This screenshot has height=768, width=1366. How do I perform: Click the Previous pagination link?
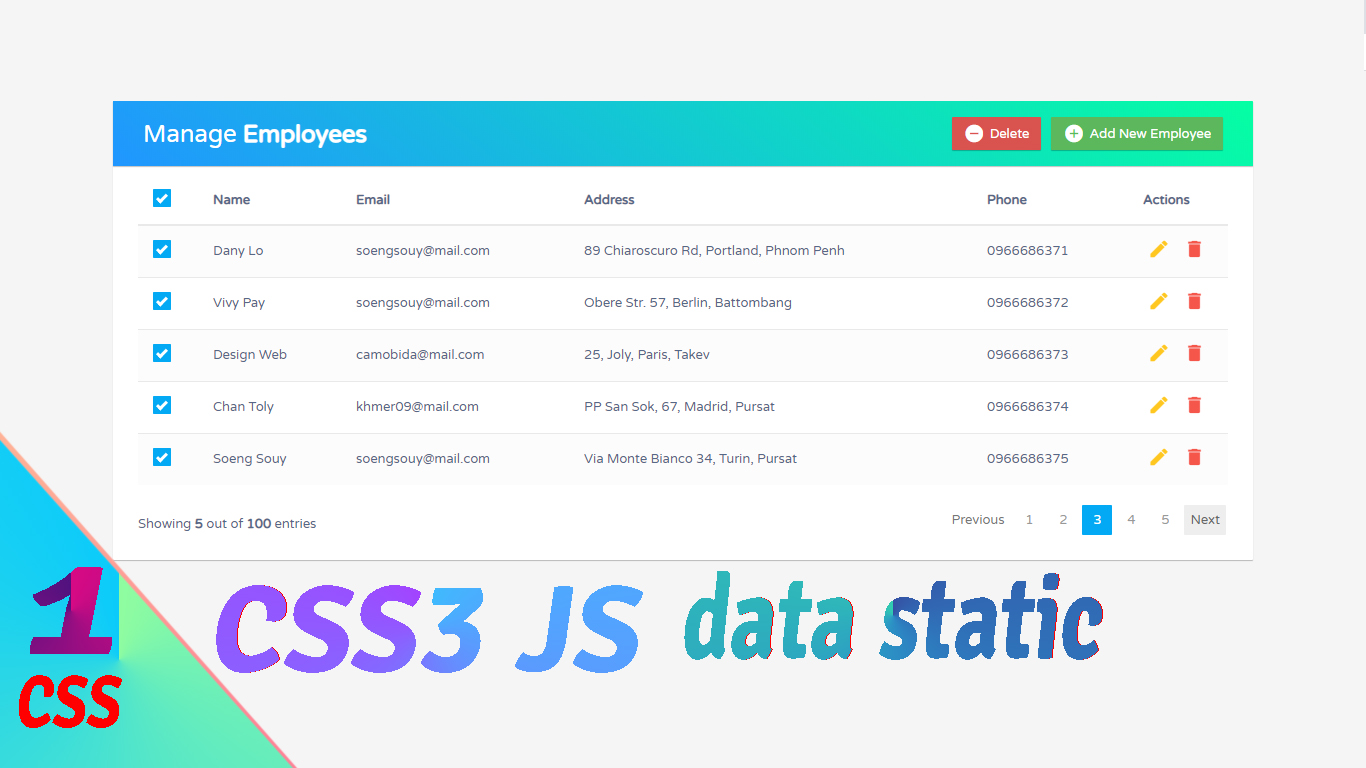tap(977, 519)
